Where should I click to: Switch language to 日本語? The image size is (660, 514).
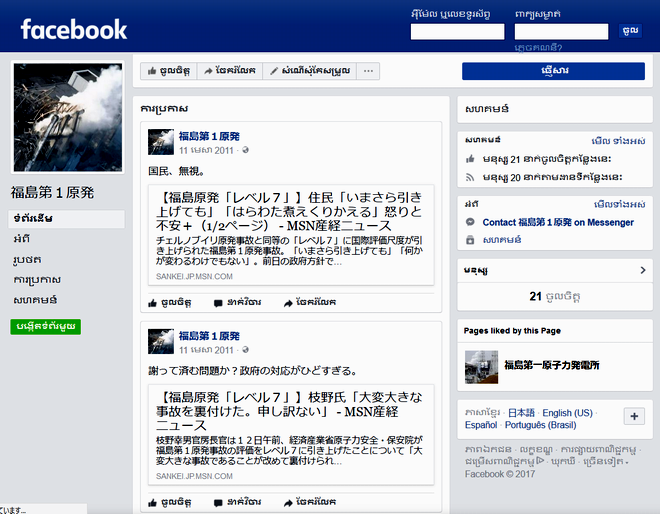(521, 413)
